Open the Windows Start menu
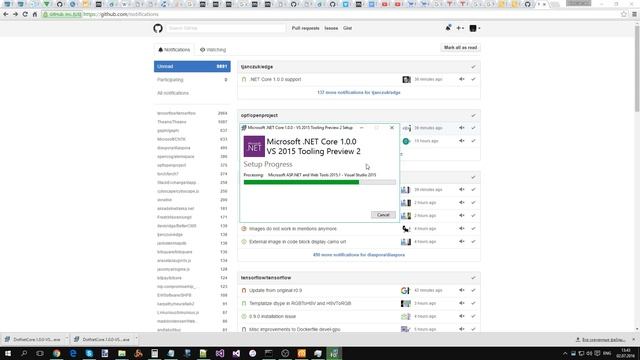The image size is (640, 360). (7, 353)
